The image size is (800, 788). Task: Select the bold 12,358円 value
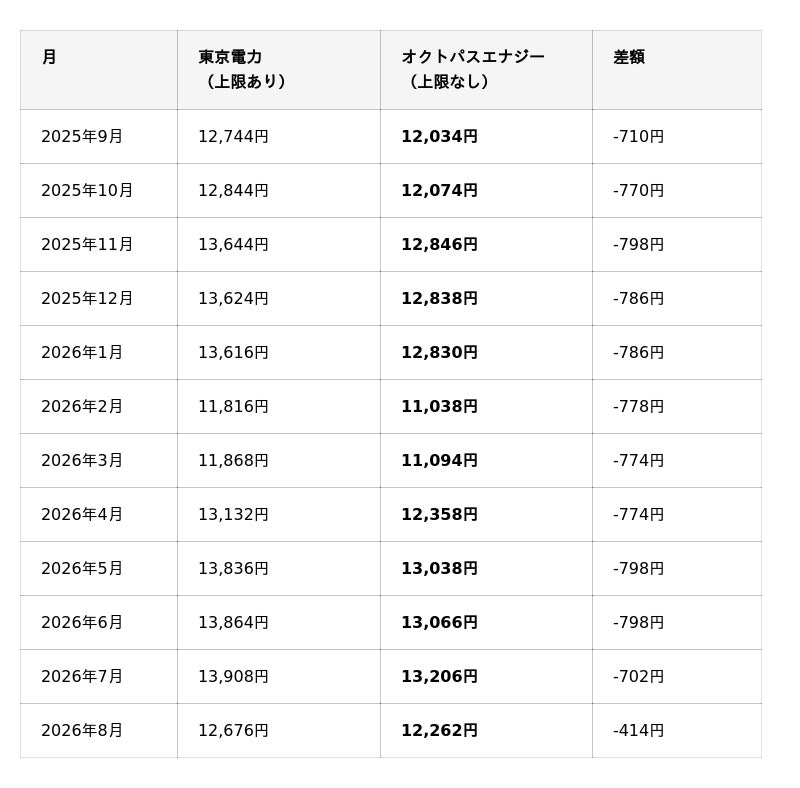click(x=439, y=514)
